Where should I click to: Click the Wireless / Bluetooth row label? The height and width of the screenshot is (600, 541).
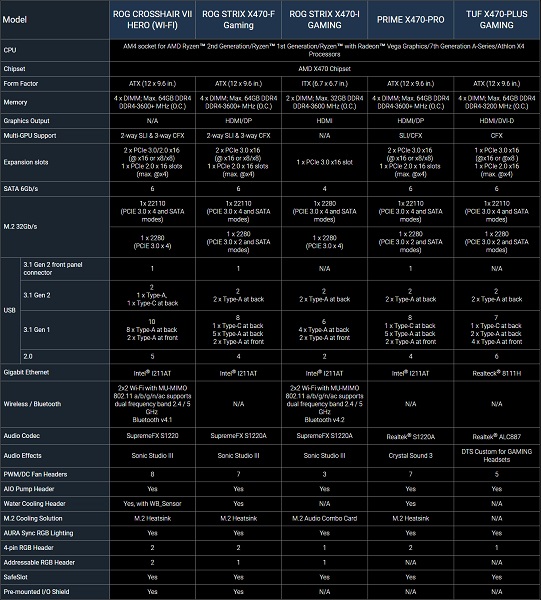55,404
